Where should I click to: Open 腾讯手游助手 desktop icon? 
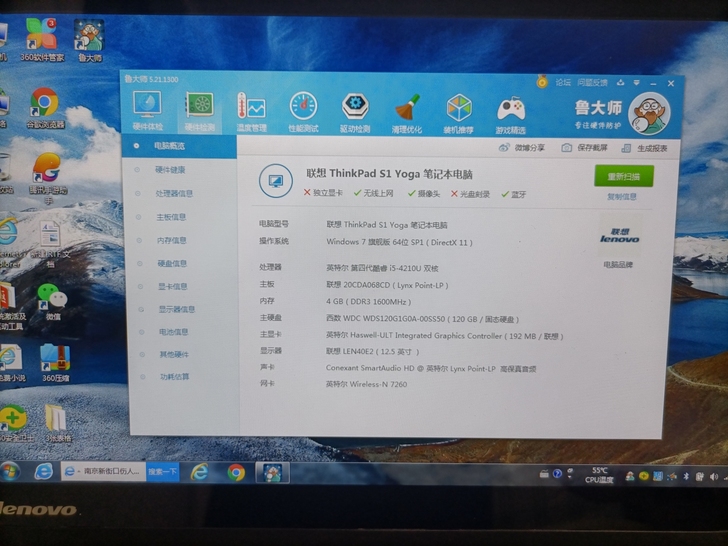tap(48, 178)
